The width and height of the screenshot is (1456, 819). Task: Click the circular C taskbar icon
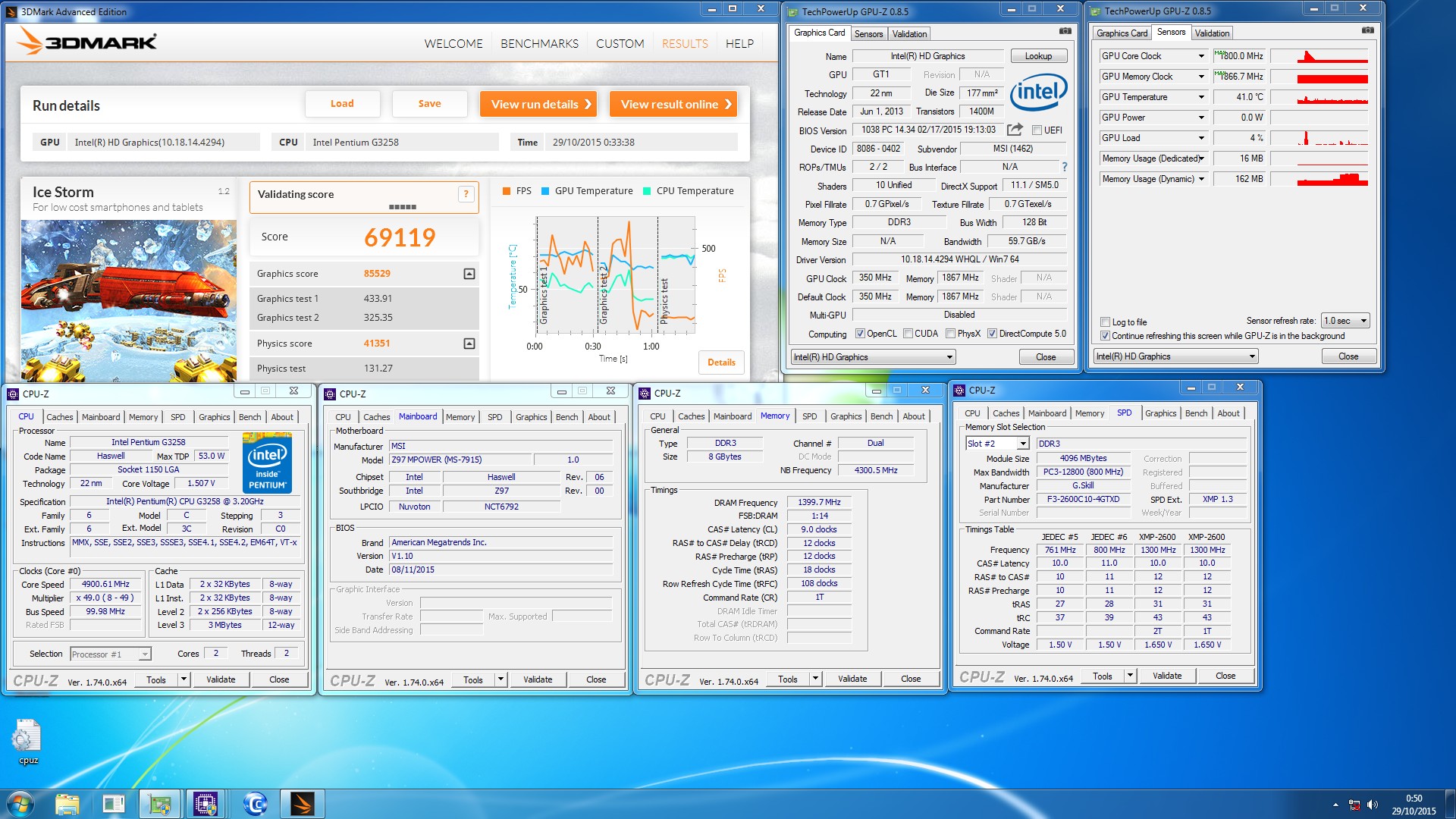256,804
